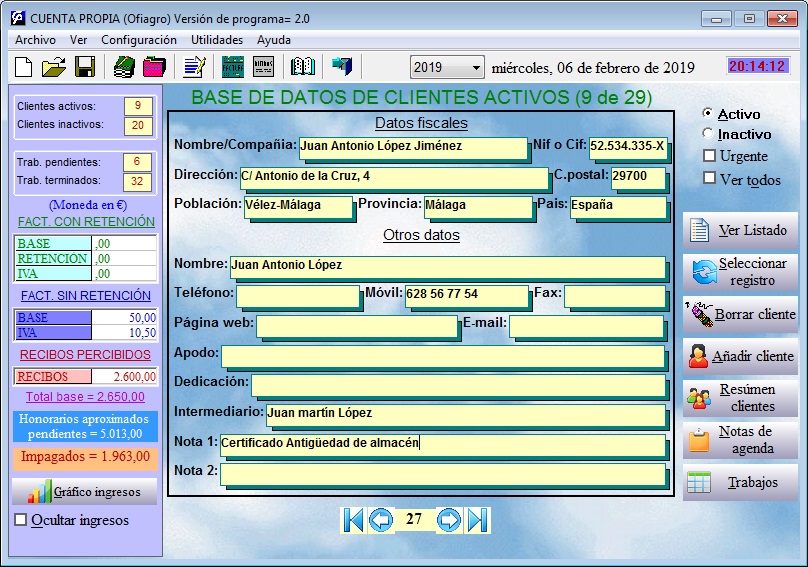The image size is (808, 567).
Task: Click the new blank document icon
Action: point(24,67)
